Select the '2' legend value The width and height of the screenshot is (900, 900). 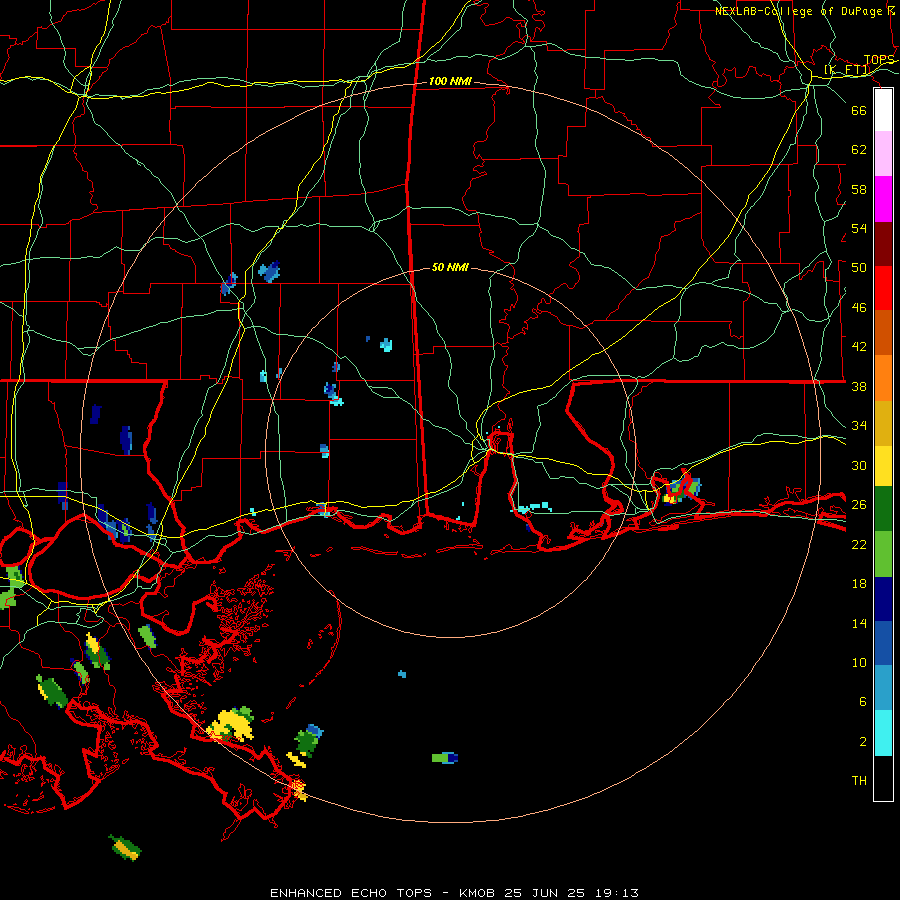863,742
